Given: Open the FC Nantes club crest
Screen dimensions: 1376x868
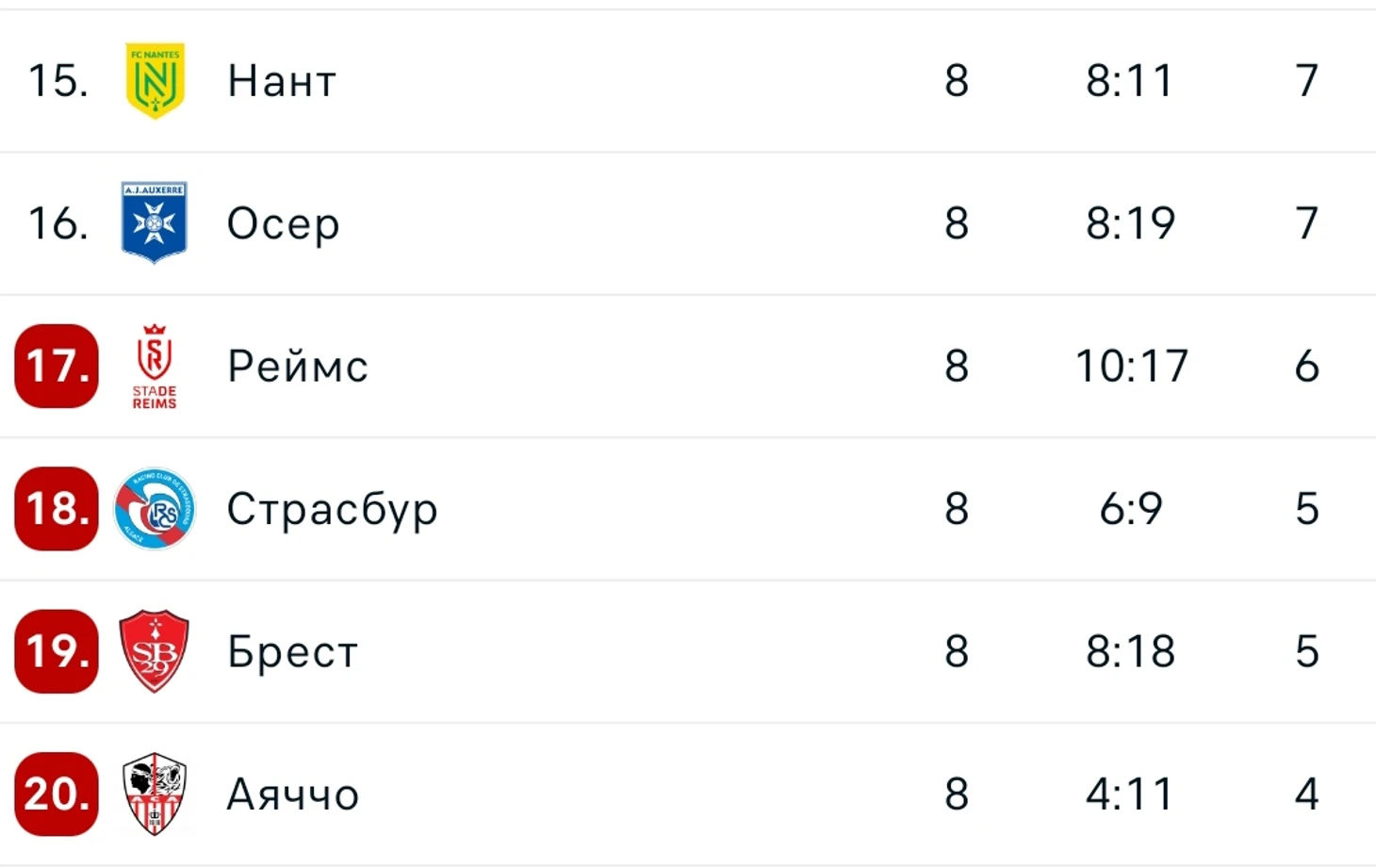Looking at the screenshot, I should (x=155, y=81).
